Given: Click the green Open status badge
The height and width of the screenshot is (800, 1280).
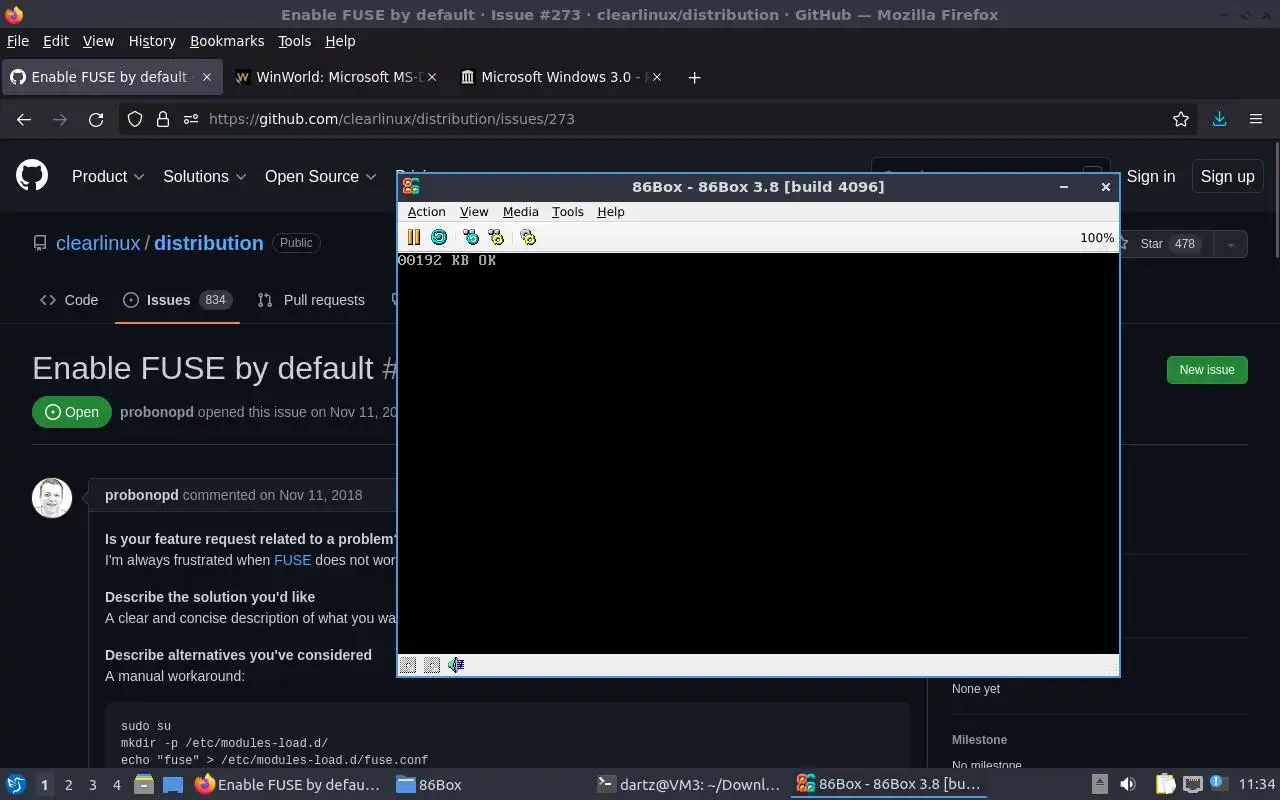Looking at the screenshot, I should (72, 412).
